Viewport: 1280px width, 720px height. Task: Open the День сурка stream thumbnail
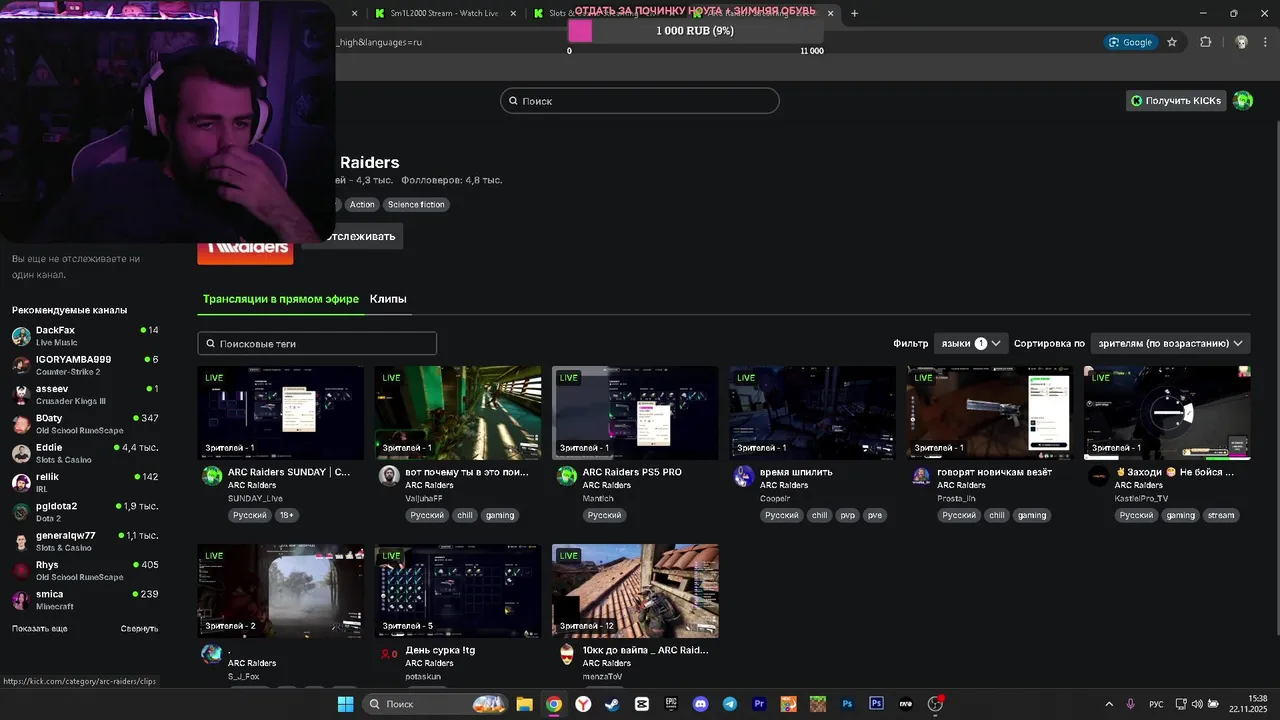(458, 591)
